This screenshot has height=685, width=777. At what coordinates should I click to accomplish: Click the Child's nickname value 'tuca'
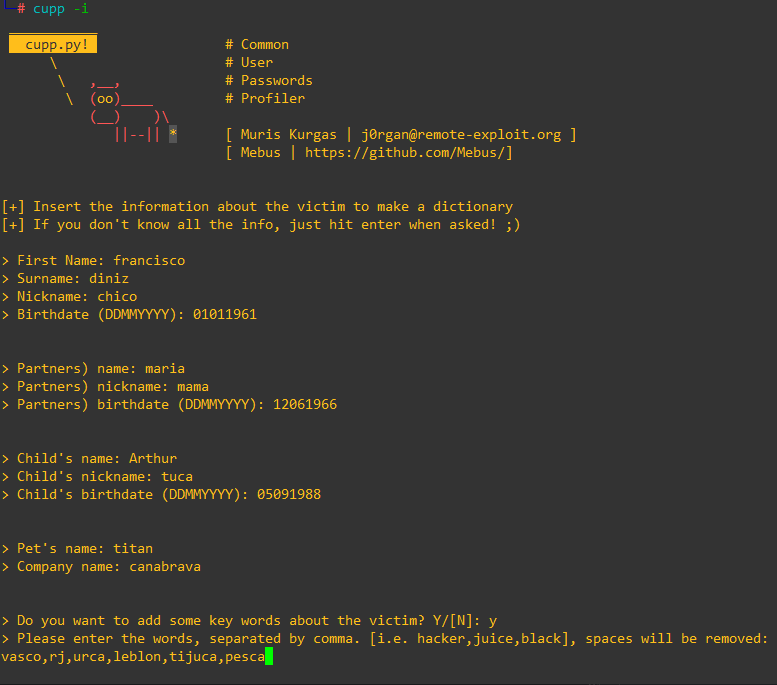click(177, 476)
